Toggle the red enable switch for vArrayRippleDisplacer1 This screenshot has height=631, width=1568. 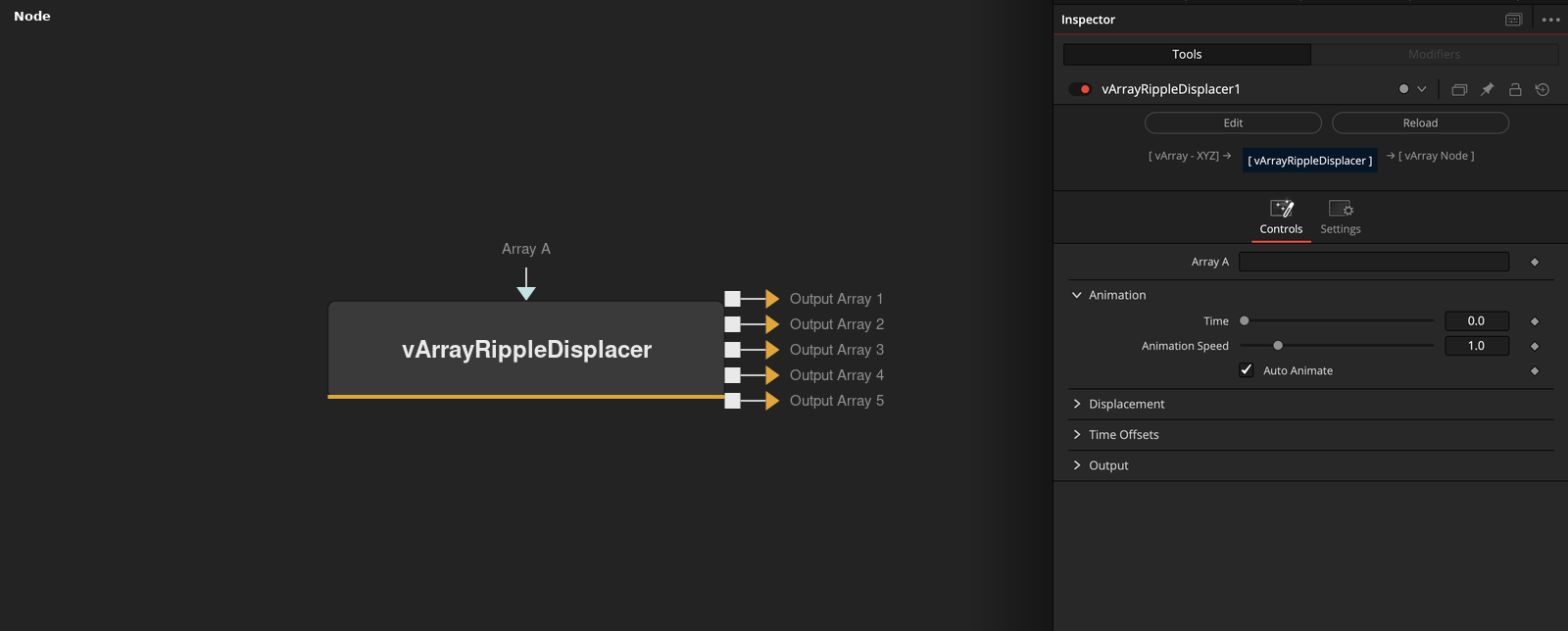1081,89
